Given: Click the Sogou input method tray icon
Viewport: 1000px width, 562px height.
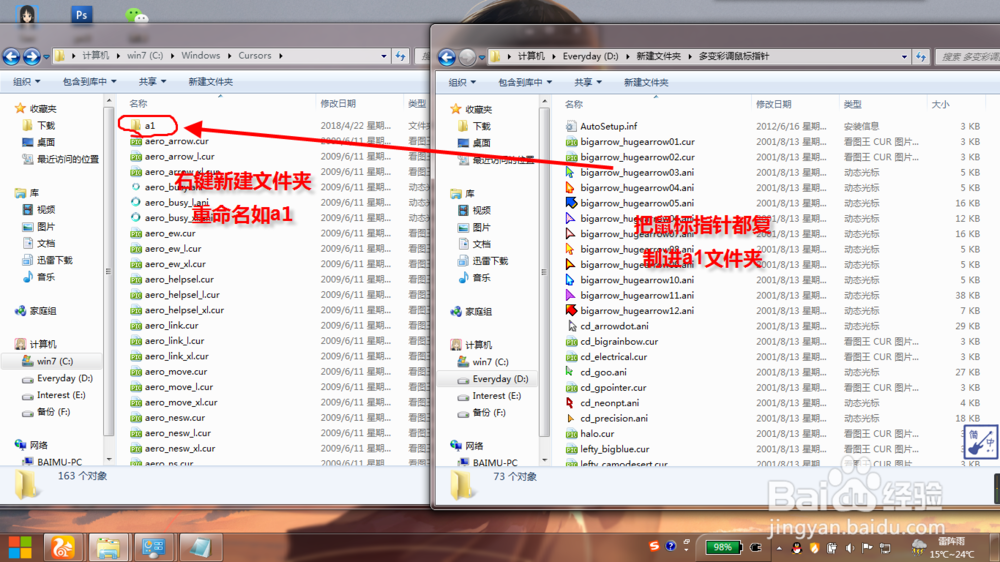Looking at the screenshot, I should click(654, 546).
